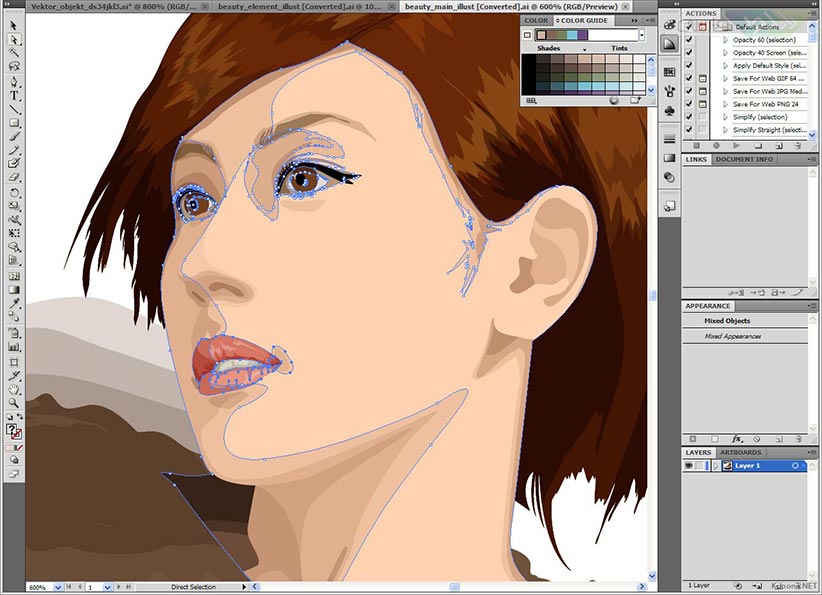Expand the Layer 1 disclosure triangle

click(x=713, y=466)
